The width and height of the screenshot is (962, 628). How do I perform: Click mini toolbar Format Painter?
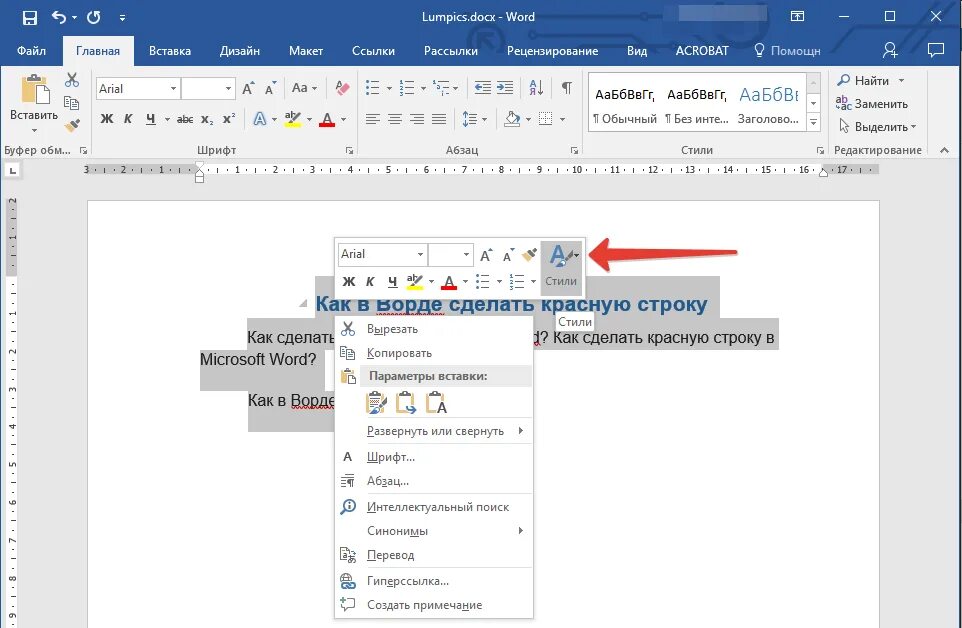(529, 255)
